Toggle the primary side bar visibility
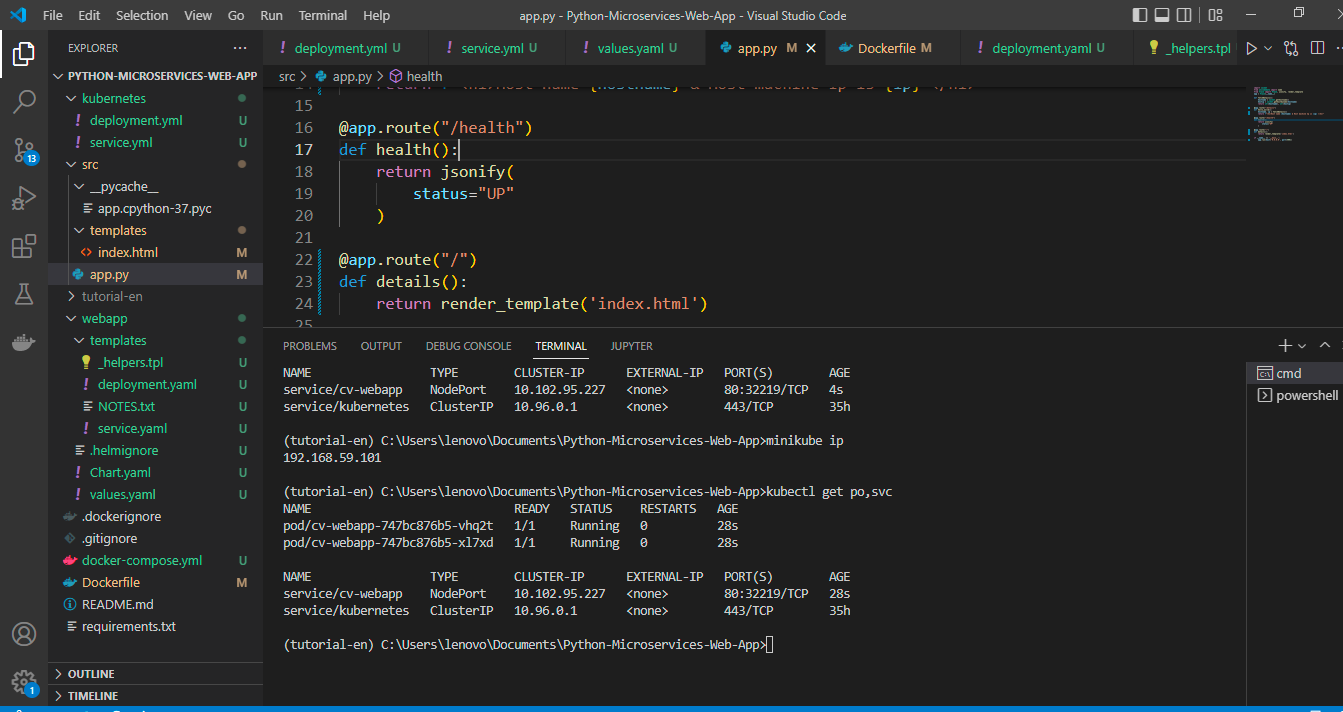 (x=1141, y=15)
